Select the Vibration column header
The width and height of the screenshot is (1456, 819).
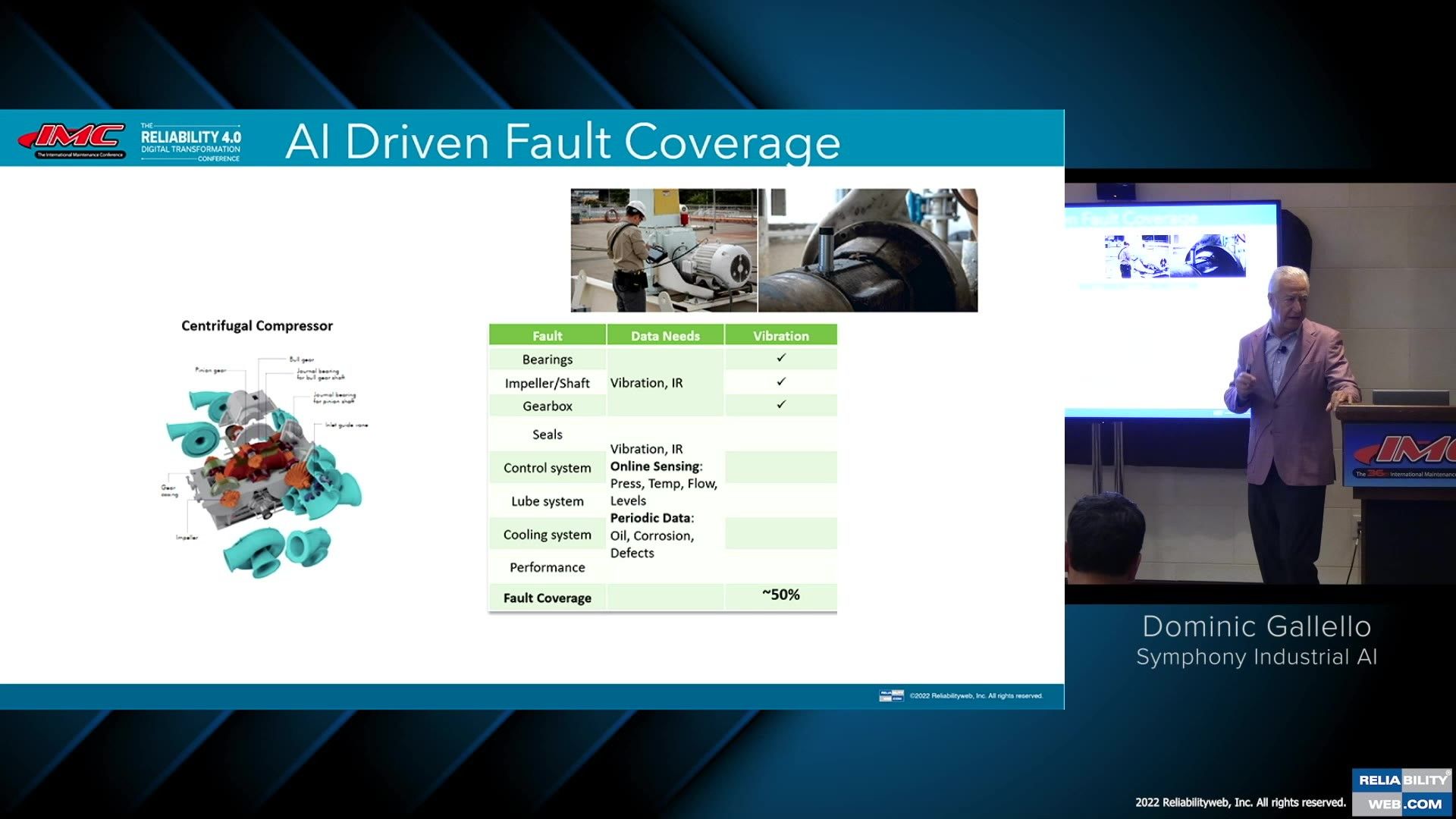pyautogui.click(x=780, y=335)
